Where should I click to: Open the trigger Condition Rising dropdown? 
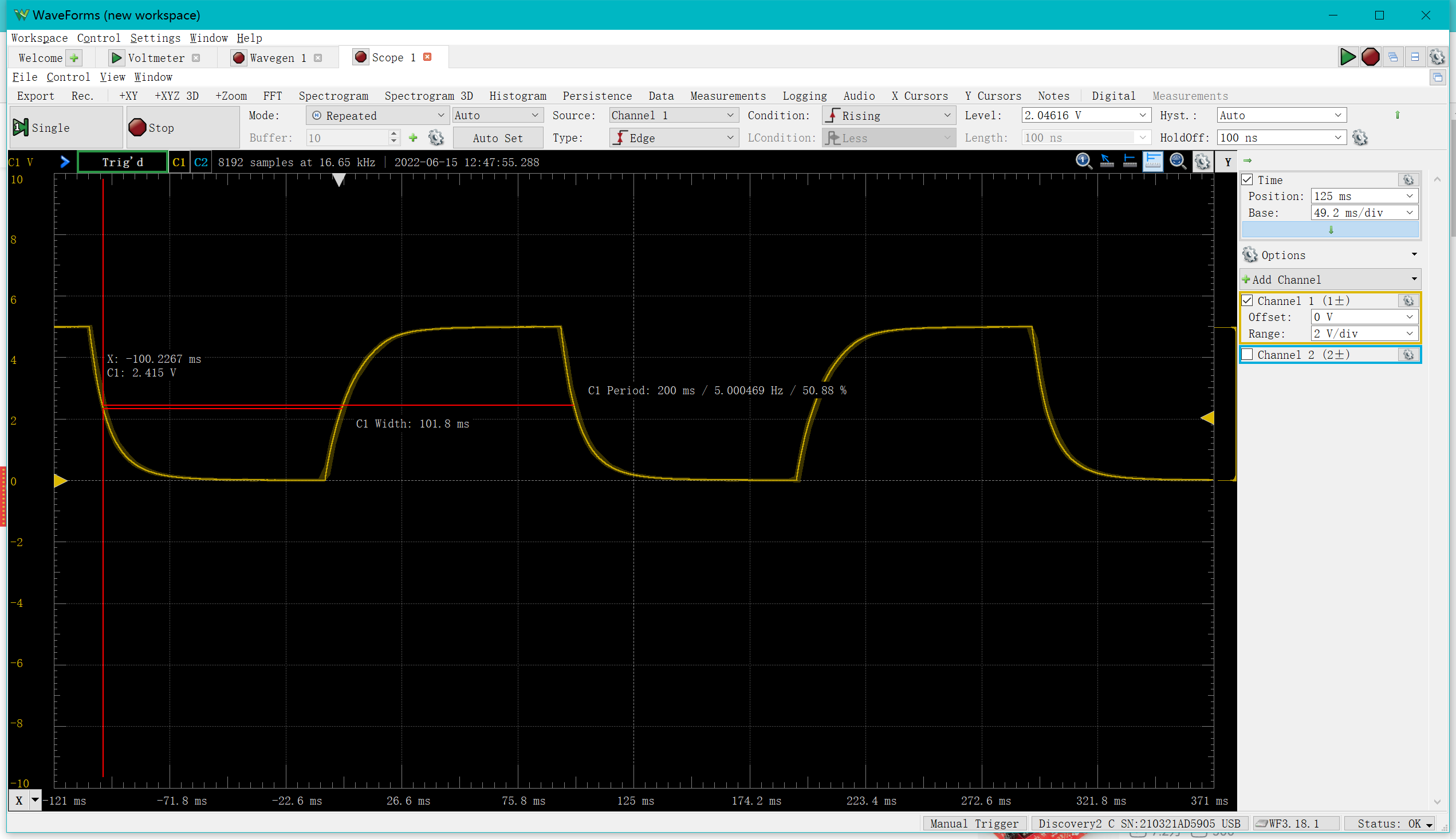[x=889, y=115]
